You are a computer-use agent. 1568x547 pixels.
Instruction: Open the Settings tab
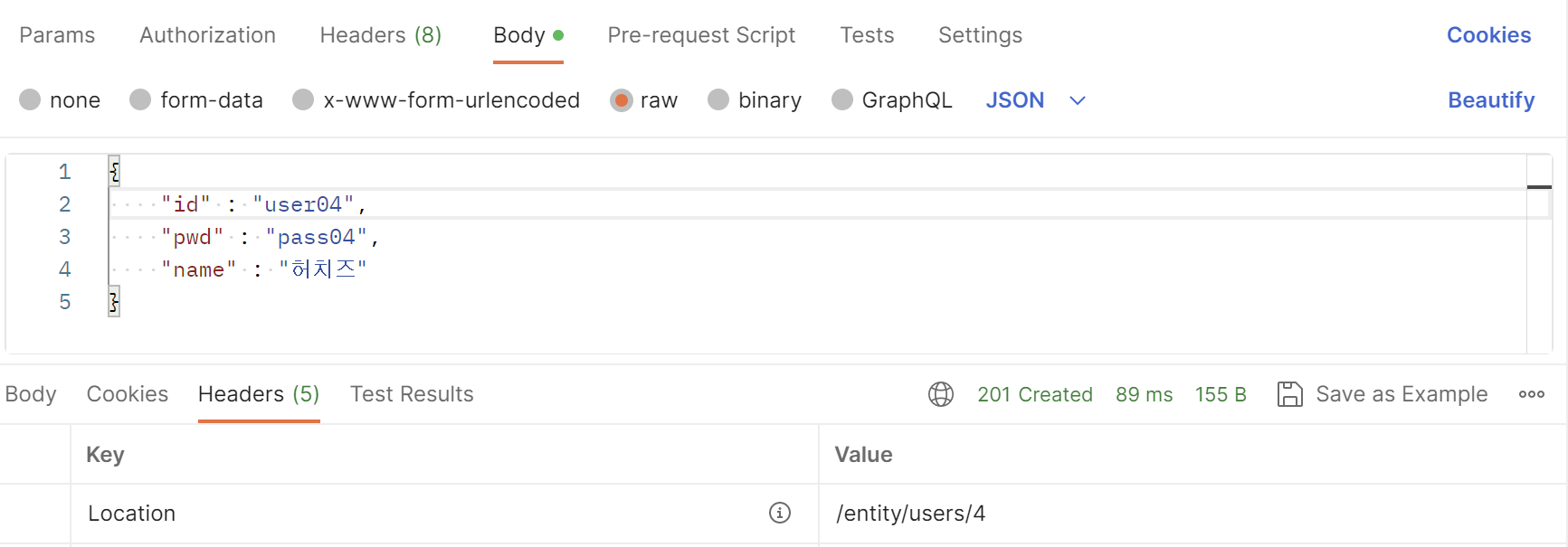coord(980,35)
